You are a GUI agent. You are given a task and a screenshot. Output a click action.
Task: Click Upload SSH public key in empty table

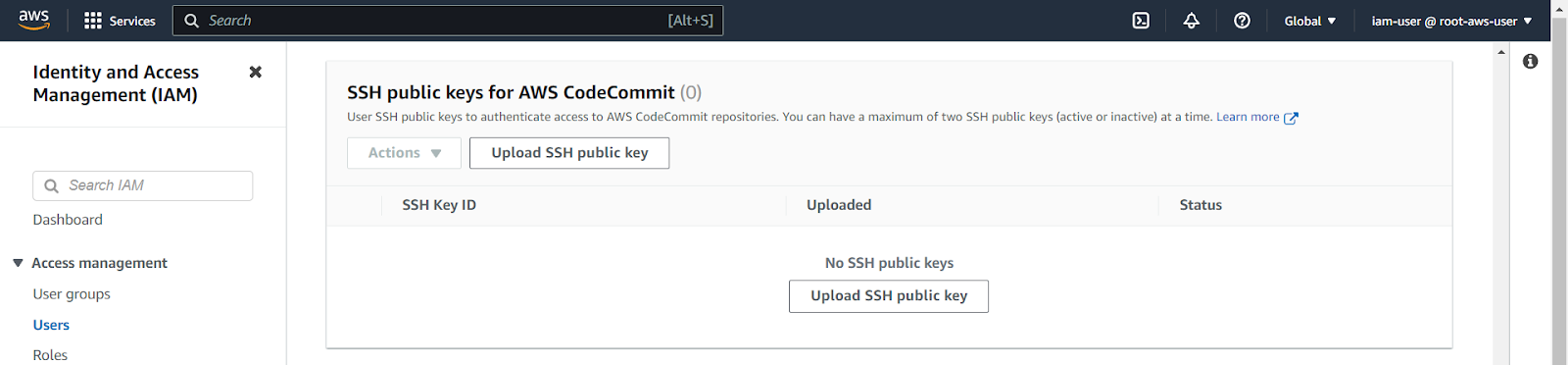tap(889, 296)
